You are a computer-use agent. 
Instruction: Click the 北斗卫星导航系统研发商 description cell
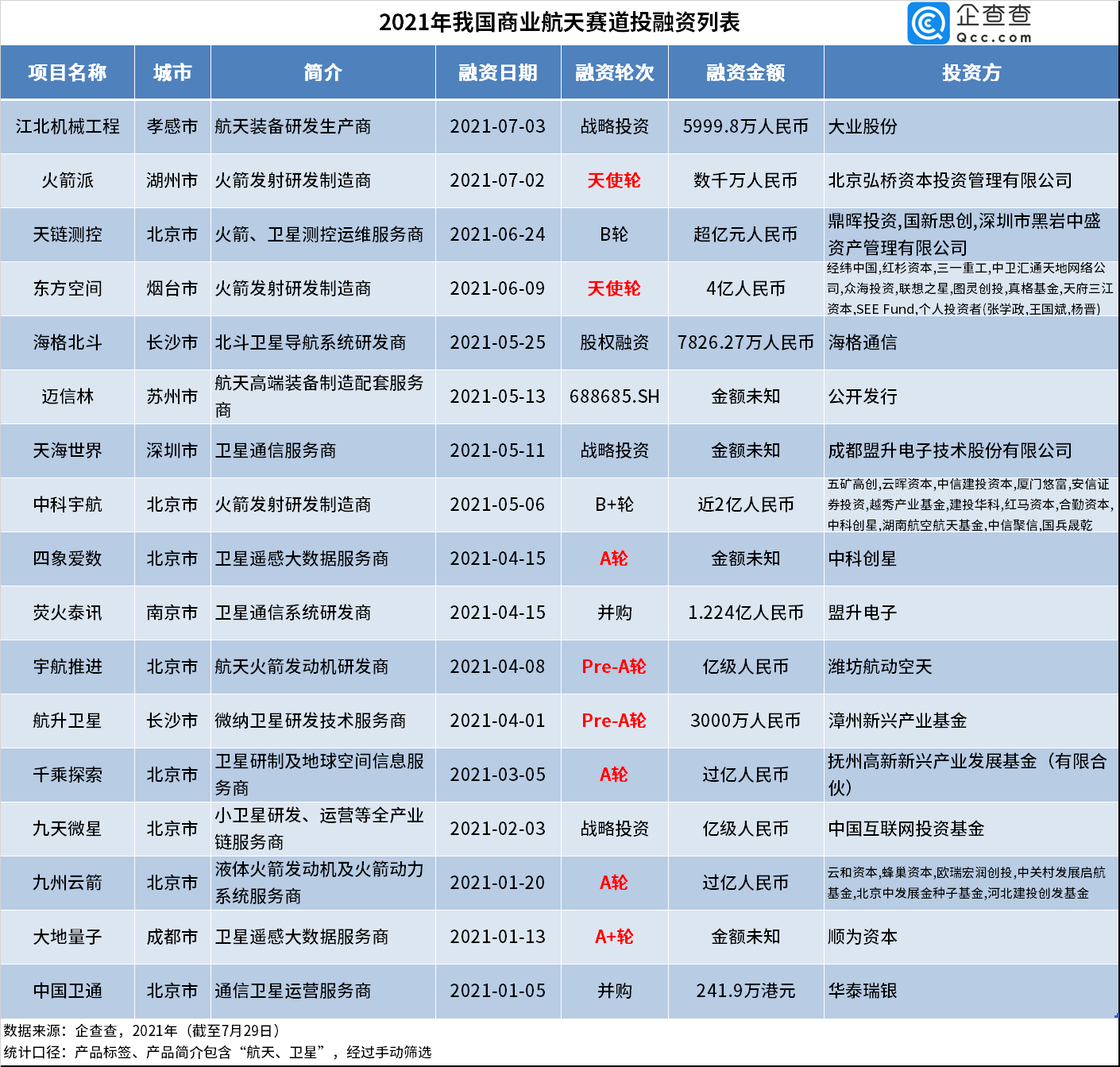pos(323,342)
